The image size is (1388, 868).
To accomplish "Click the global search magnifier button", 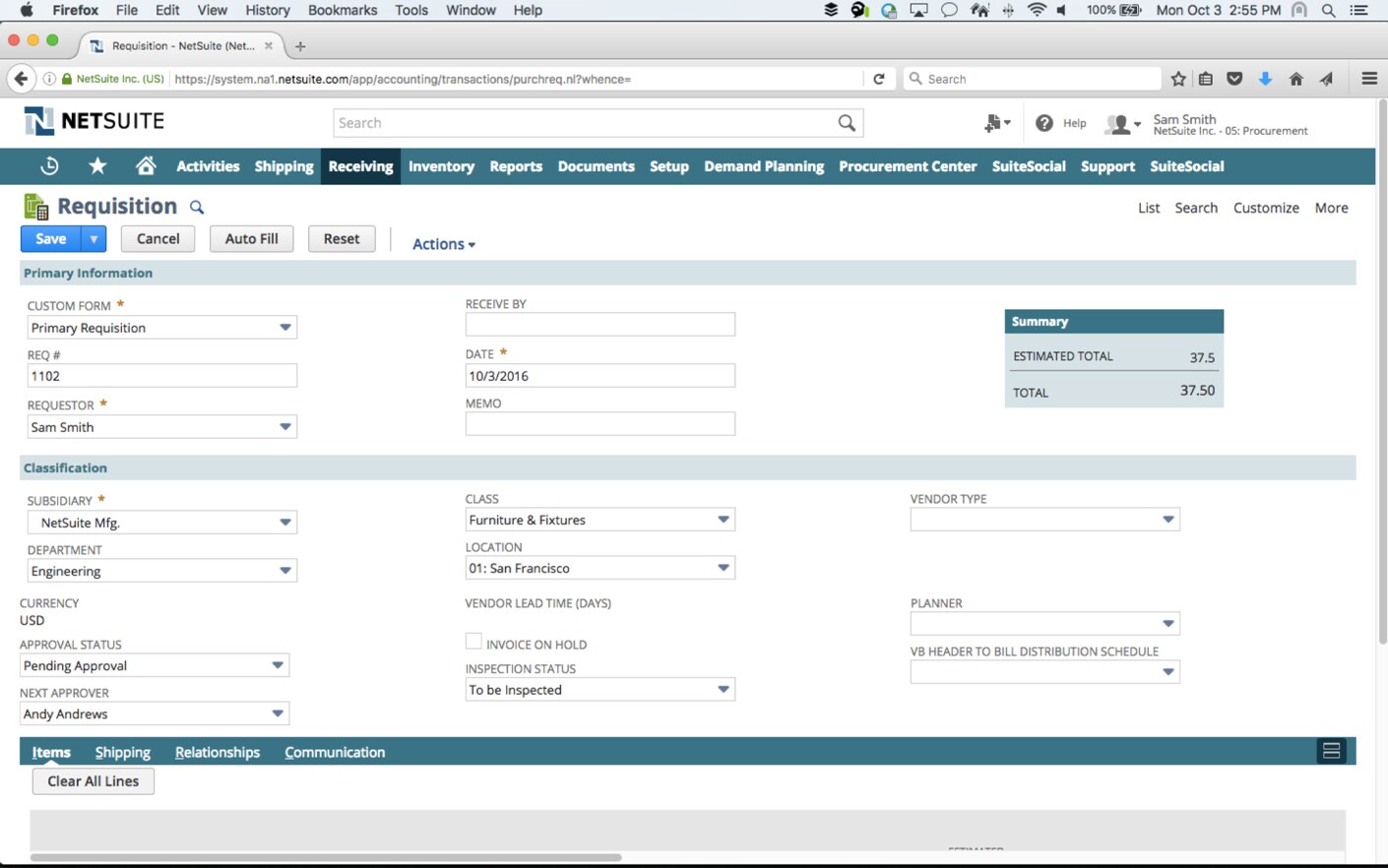I will 847,123.
